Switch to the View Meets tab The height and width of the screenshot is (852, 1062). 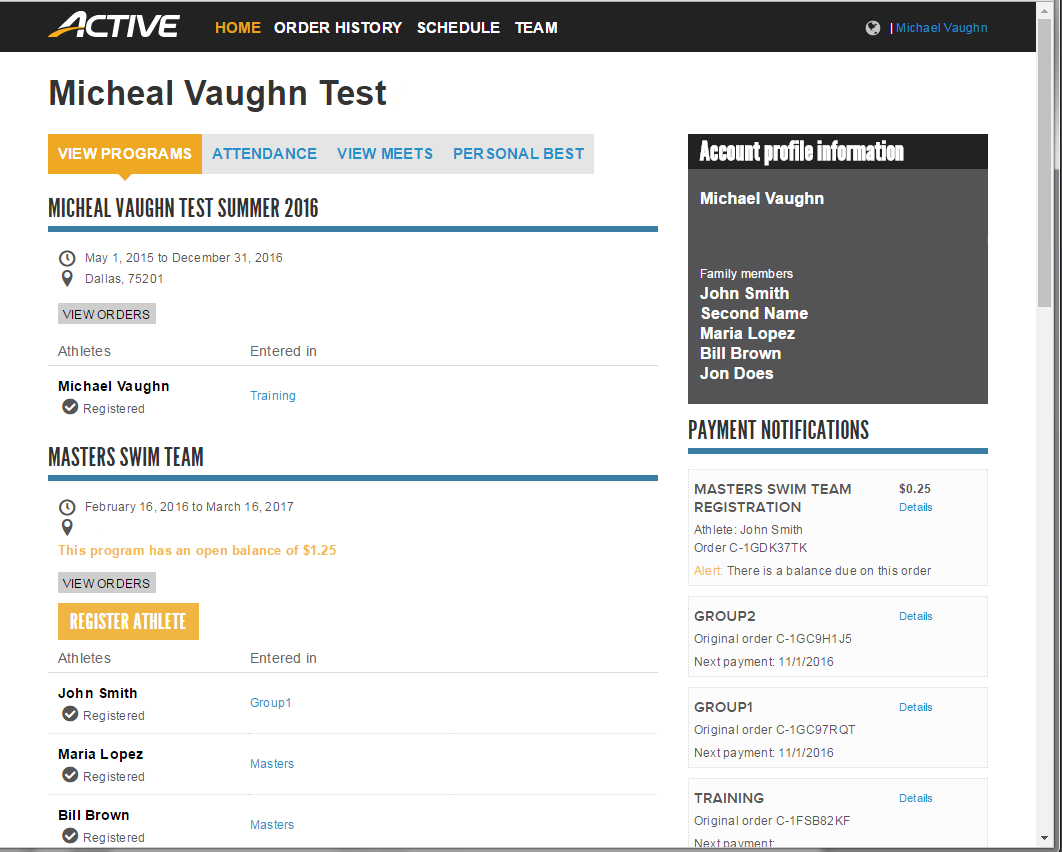tap(385, 154)
